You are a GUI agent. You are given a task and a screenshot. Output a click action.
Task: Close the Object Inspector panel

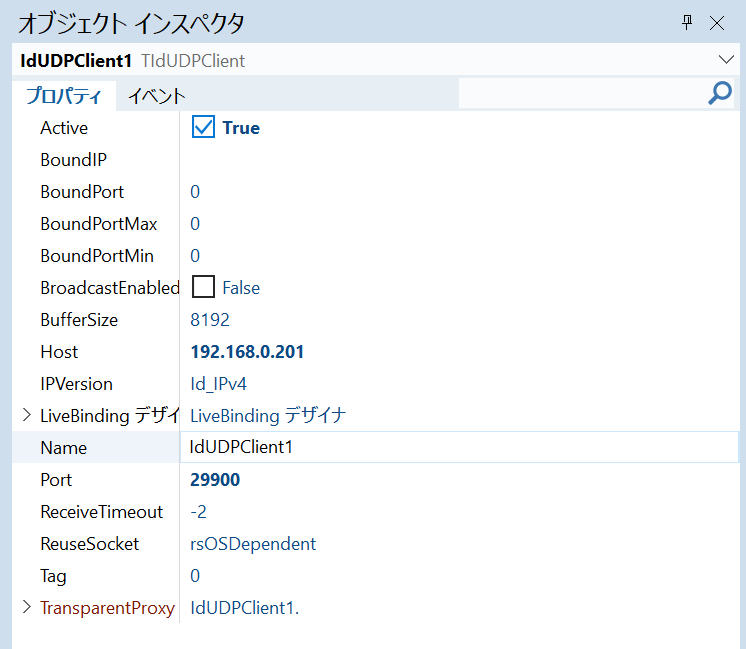point(717,22)
